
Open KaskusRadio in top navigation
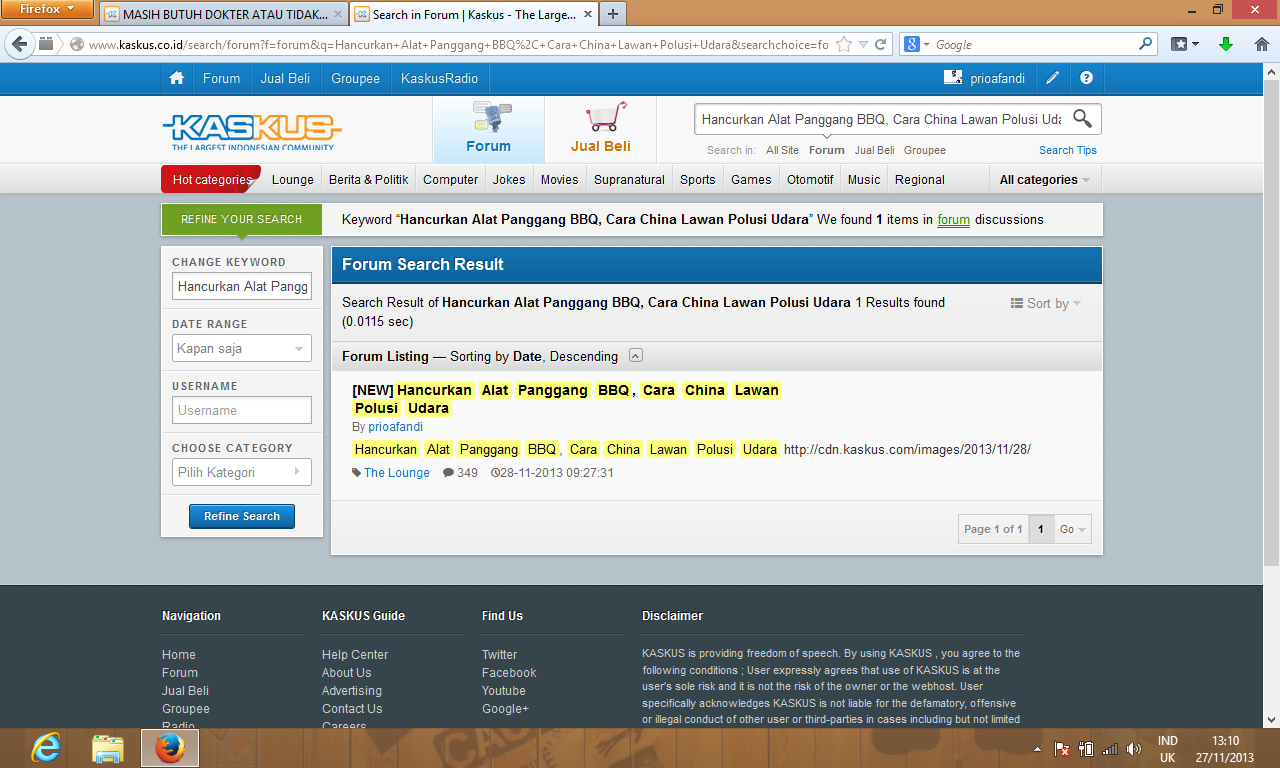[440, 78]
